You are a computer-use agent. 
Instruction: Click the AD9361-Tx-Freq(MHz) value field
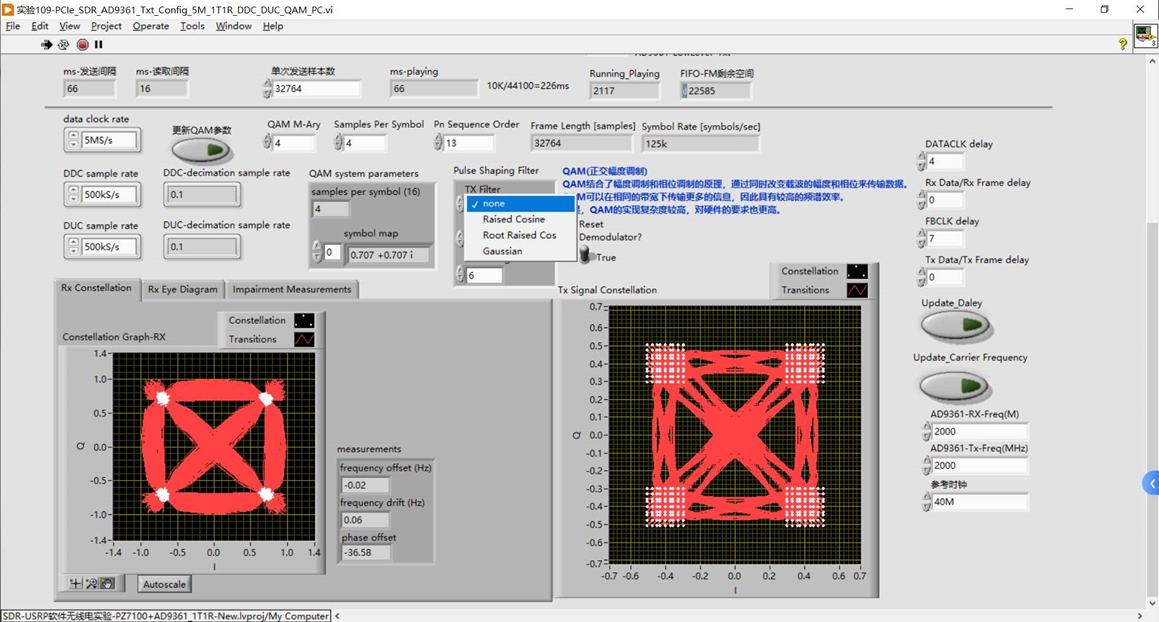(979, 465)
